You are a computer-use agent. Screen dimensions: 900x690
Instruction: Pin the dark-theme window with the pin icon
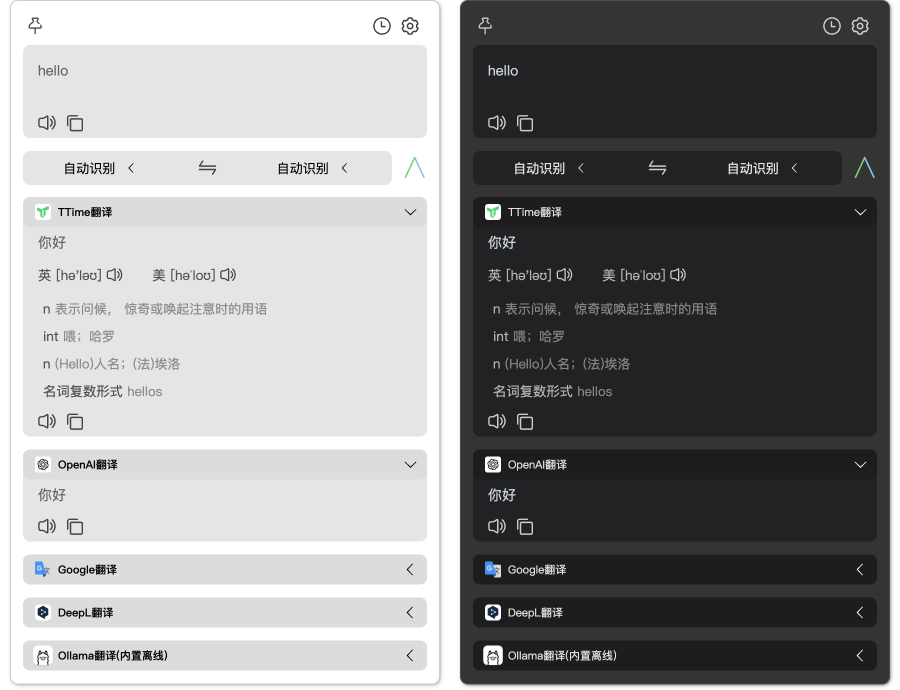pyautogui.click(x=486, y=26)
